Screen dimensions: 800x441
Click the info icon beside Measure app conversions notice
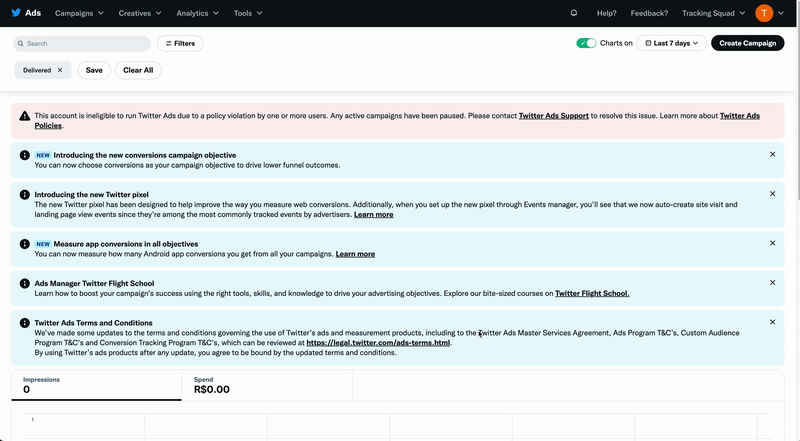pos(24,244)
